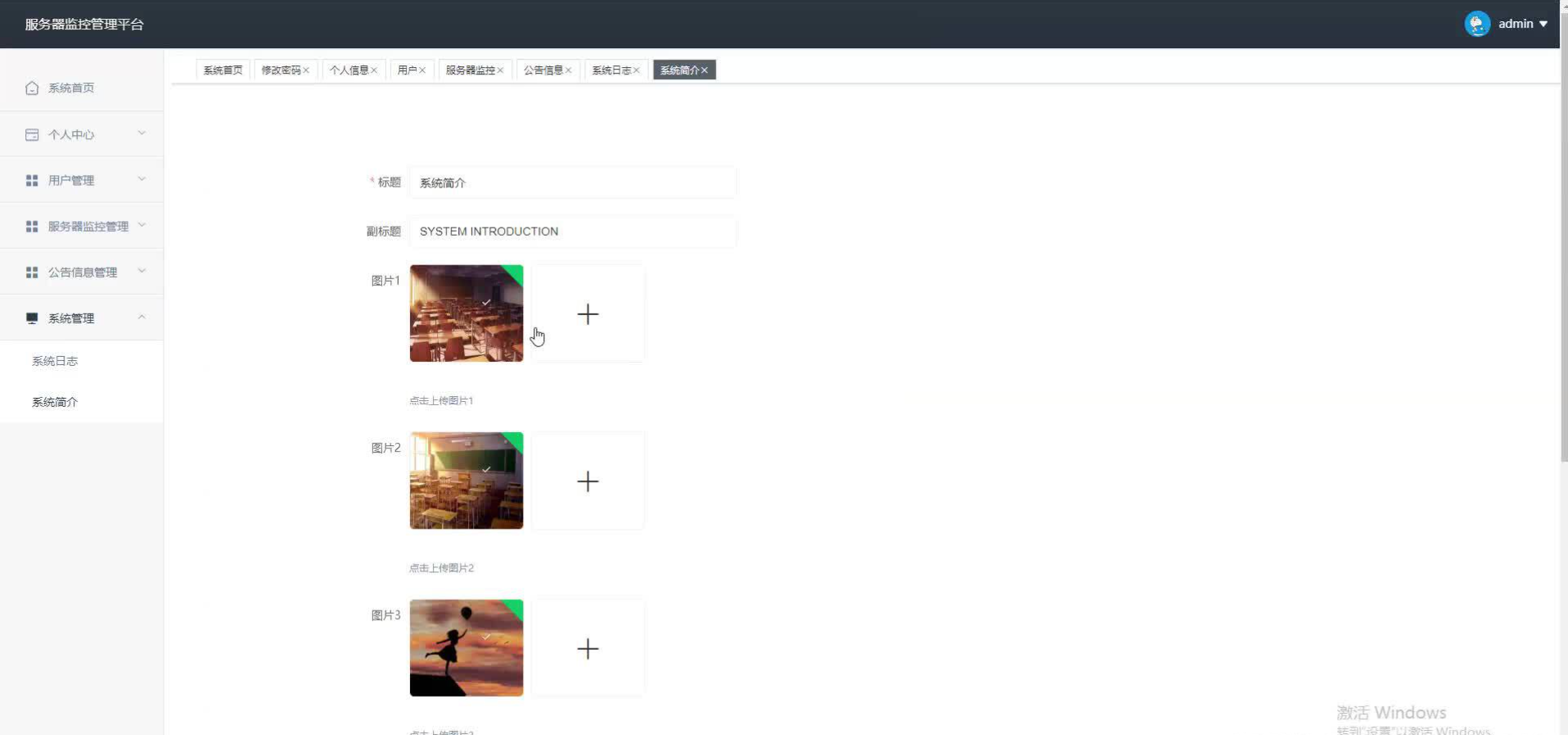The image size is (1568, 735).
Task: Click the 系统管理 monitor icon
Action: (x=32, y=318)
